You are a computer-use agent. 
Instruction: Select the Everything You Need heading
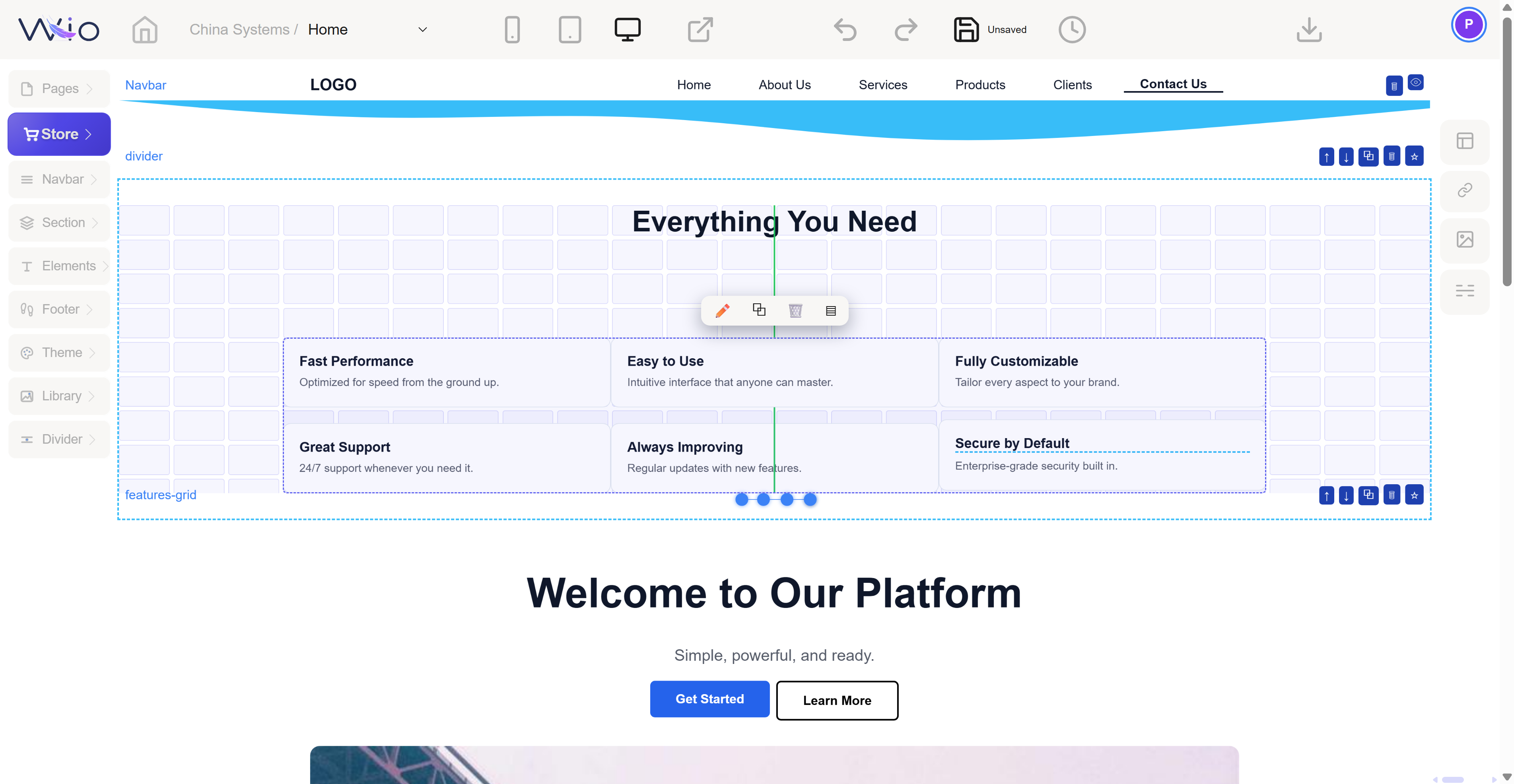(774, 221)
